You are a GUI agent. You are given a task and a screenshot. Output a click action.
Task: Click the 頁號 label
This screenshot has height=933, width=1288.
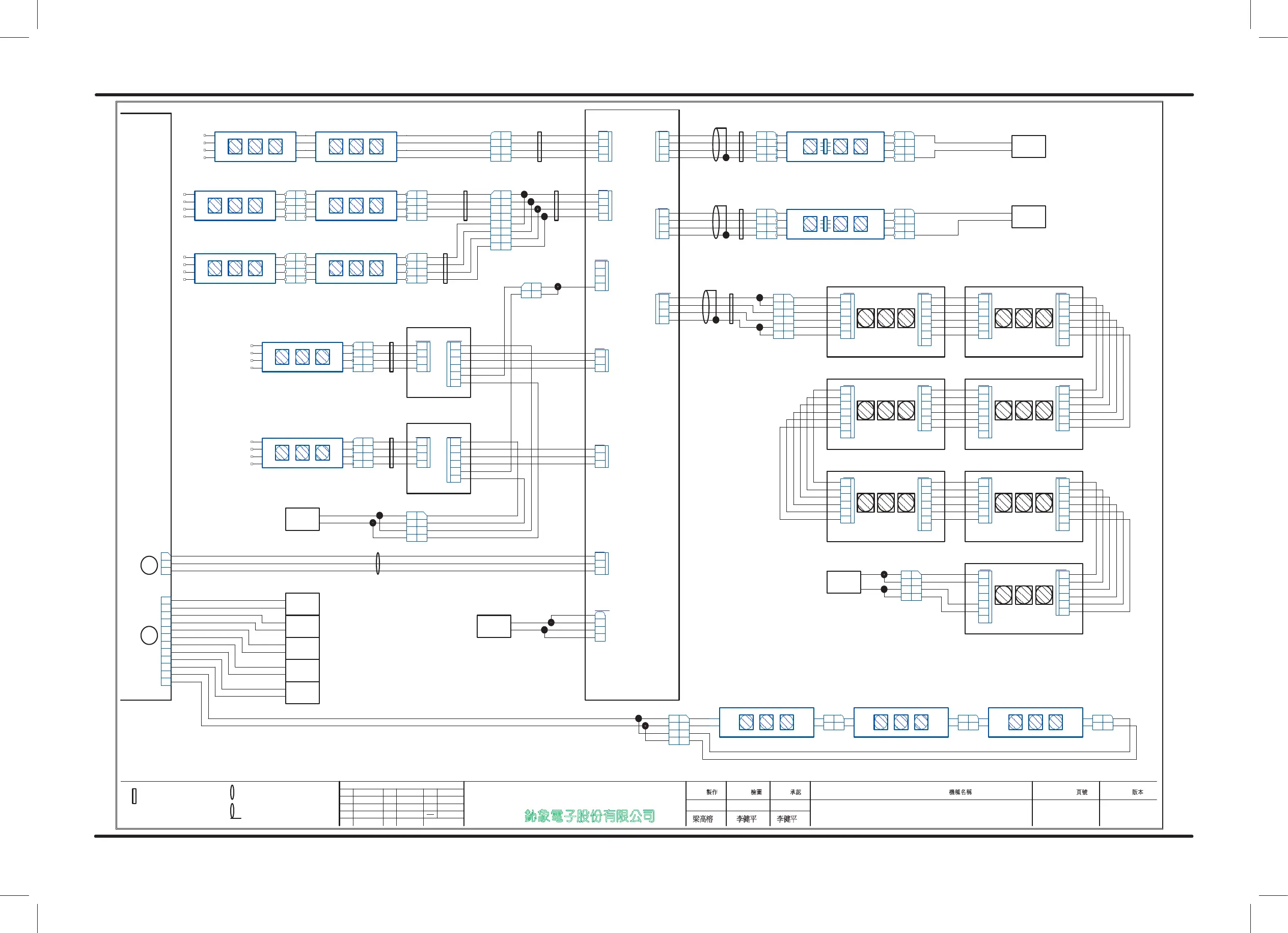click(x=1081, y=792)
